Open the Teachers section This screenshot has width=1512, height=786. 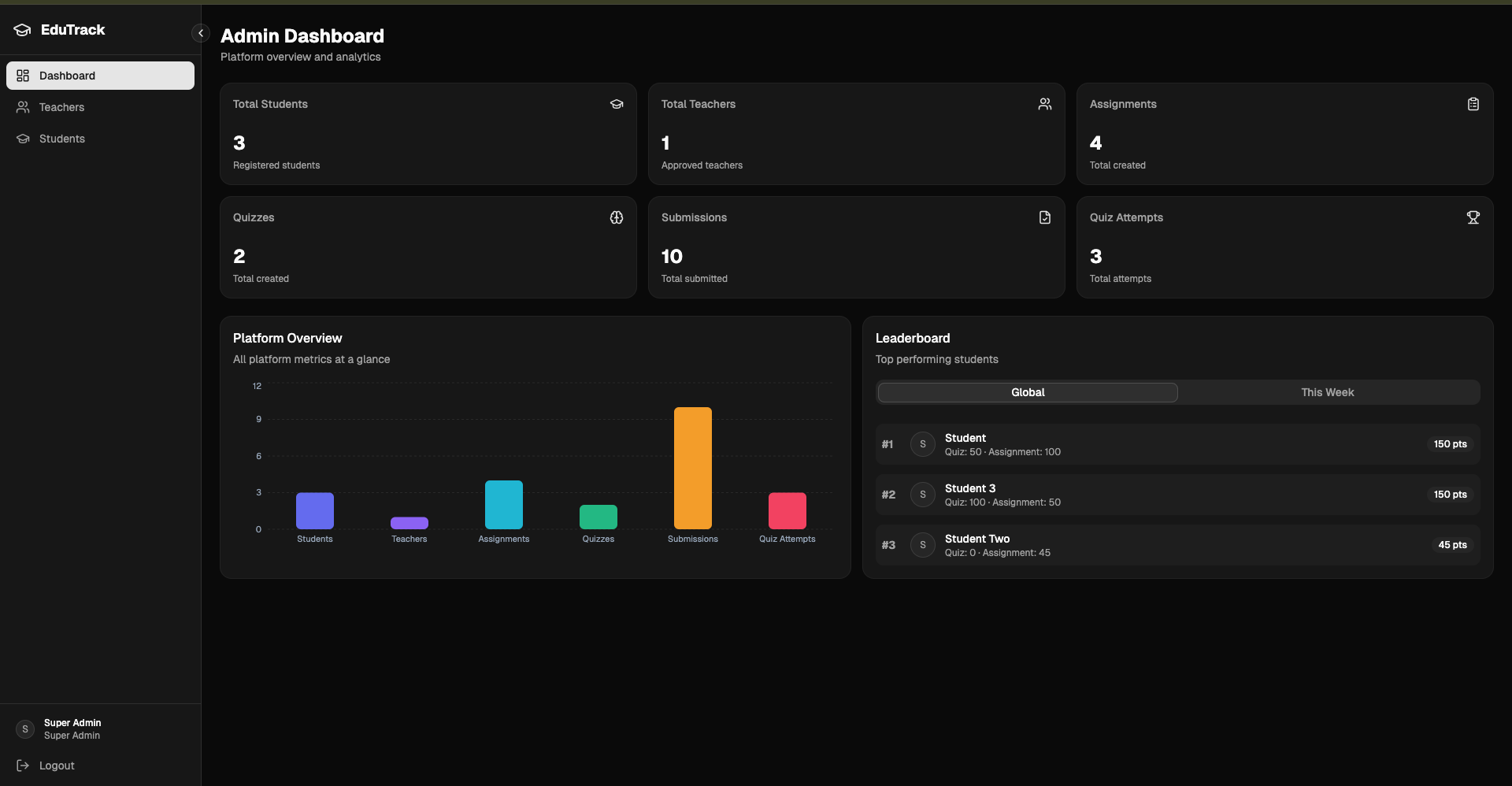61,107
